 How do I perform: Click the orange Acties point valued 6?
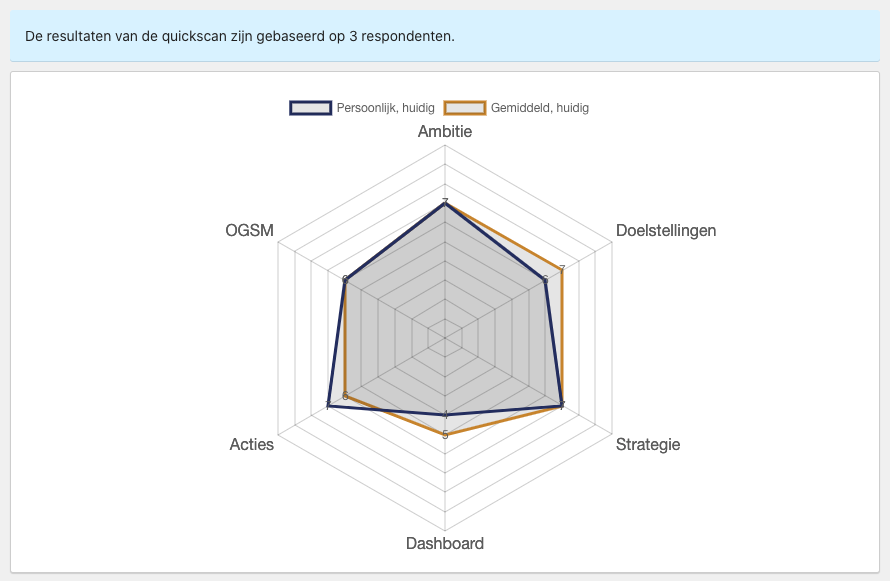345,395
